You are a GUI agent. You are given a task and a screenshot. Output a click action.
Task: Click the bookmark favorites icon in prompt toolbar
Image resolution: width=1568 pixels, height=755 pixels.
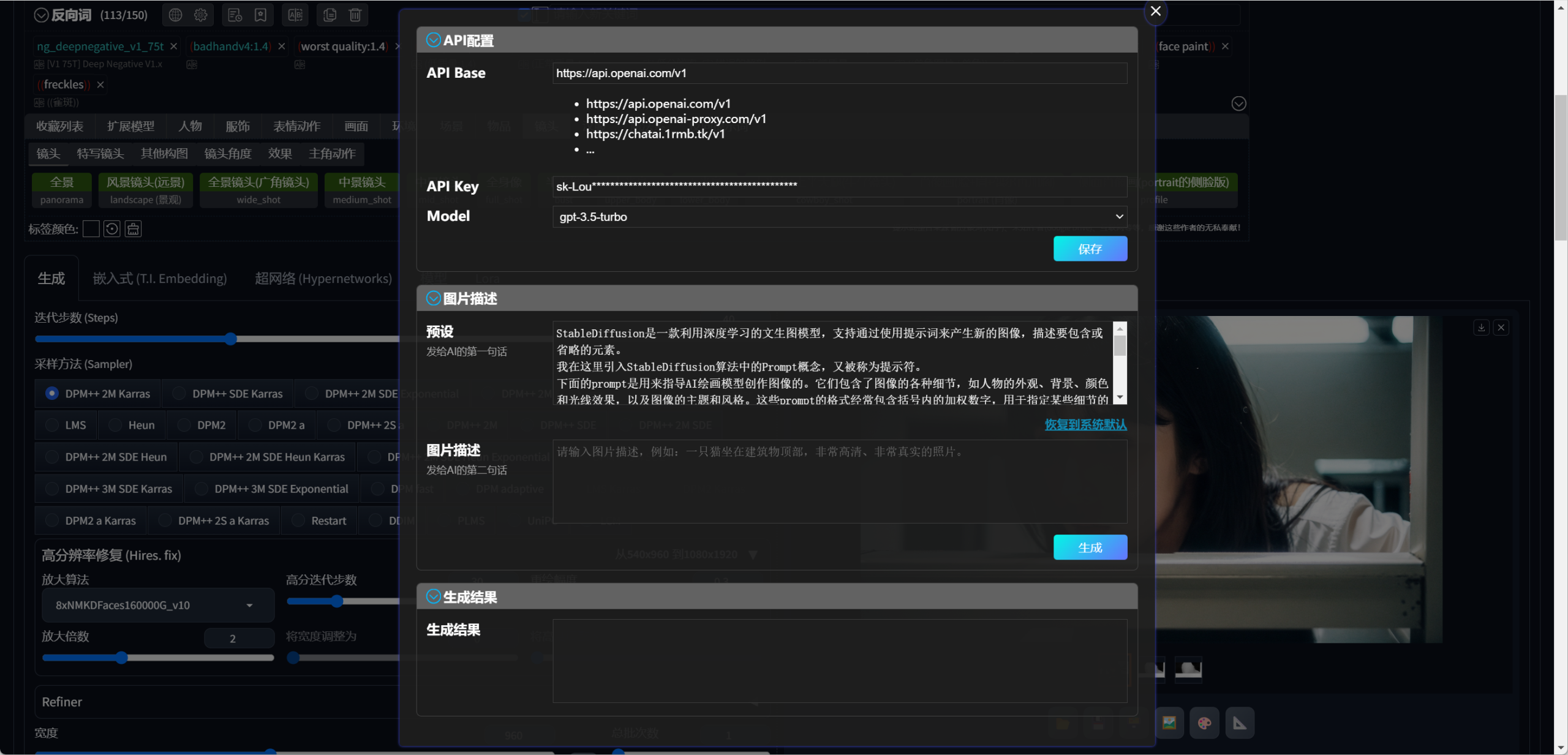(260, 15)
